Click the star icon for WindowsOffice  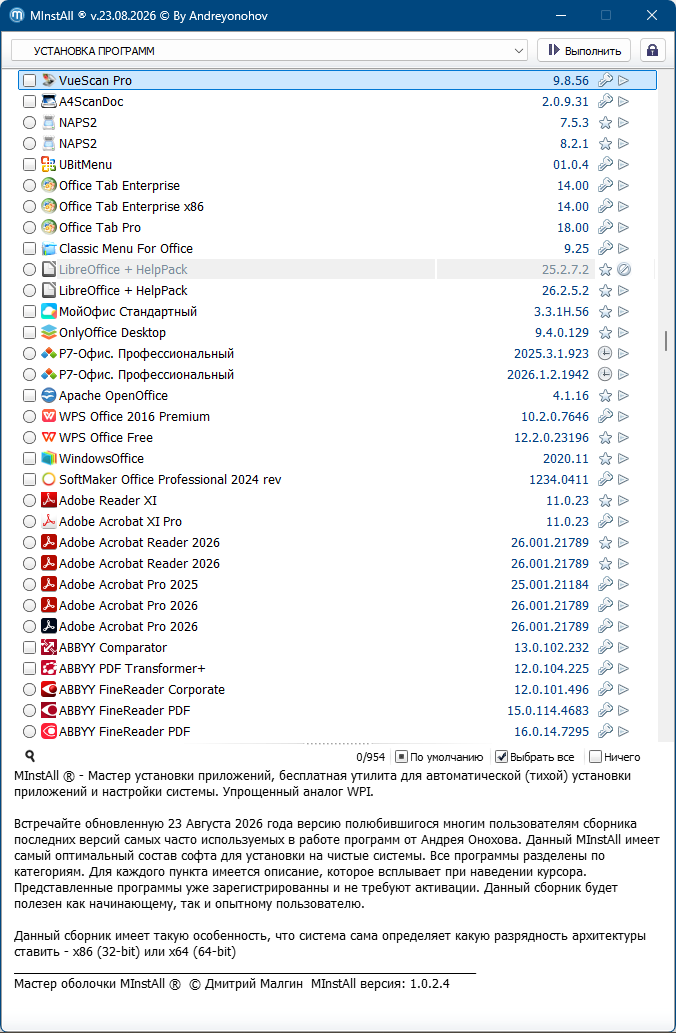605,459
